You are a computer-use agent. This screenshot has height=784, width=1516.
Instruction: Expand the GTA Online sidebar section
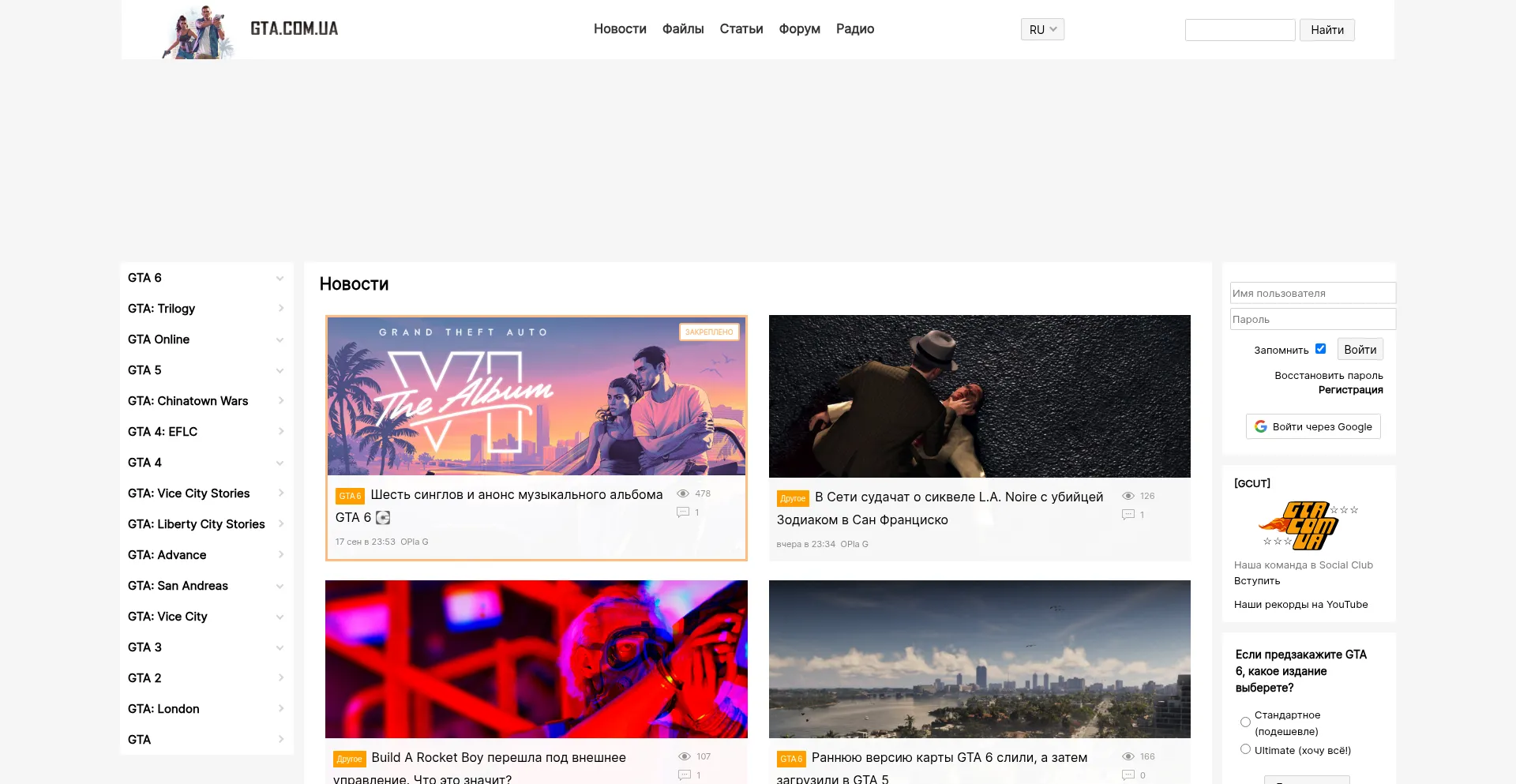coord(280,339)
